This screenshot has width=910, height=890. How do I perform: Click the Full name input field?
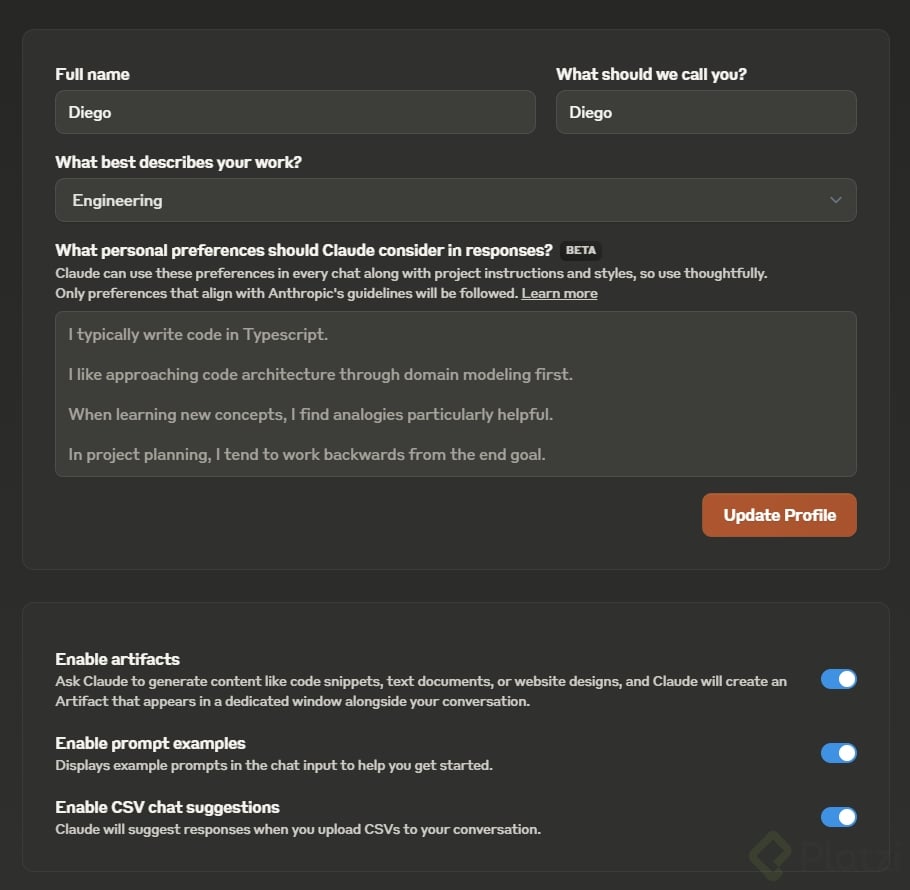(x=295, y=112)
